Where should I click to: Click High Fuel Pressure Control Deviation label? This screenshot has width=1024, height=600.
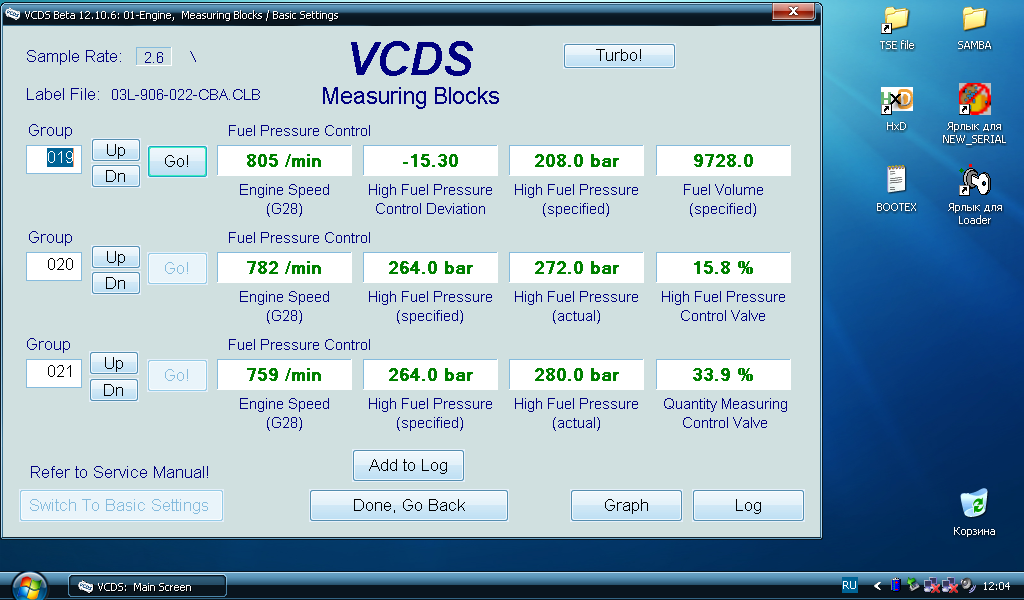click(x=430, y=199)
